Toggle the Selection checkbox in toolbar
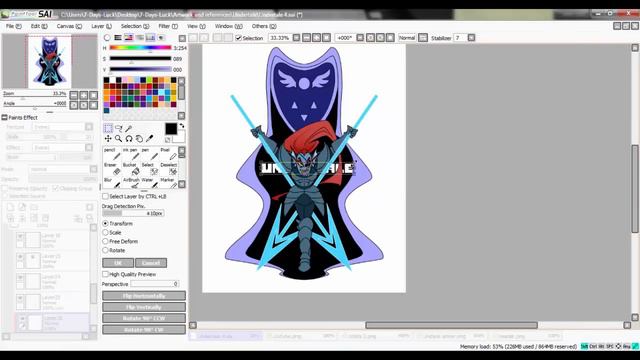This screenshot has width=640, height=360. click(x=239, y=38)
